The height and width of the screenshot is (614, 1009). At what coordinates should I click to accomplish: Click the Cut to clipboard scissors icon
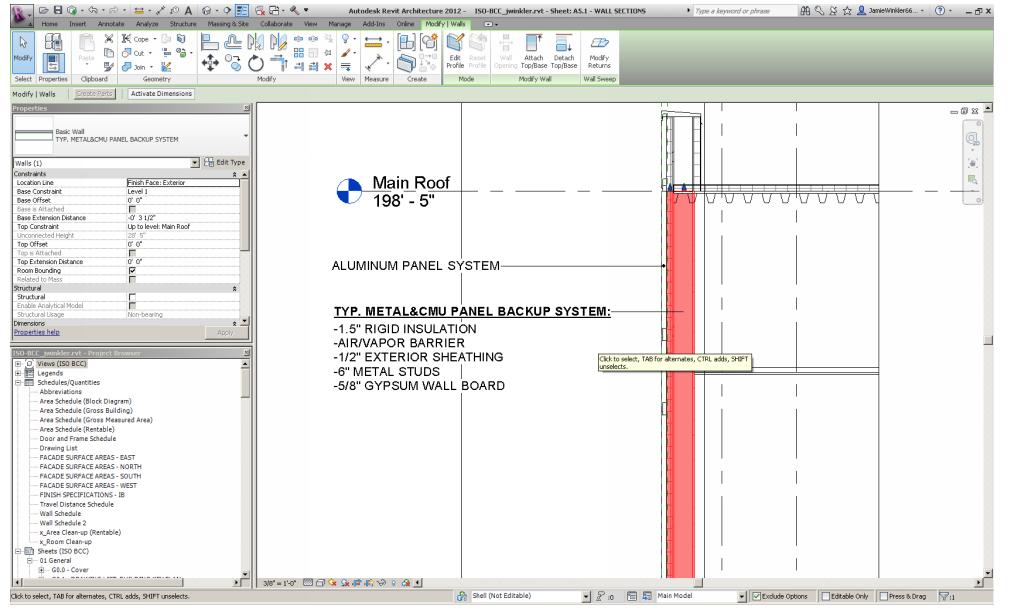pyautogui.click(x=109, y=39)
